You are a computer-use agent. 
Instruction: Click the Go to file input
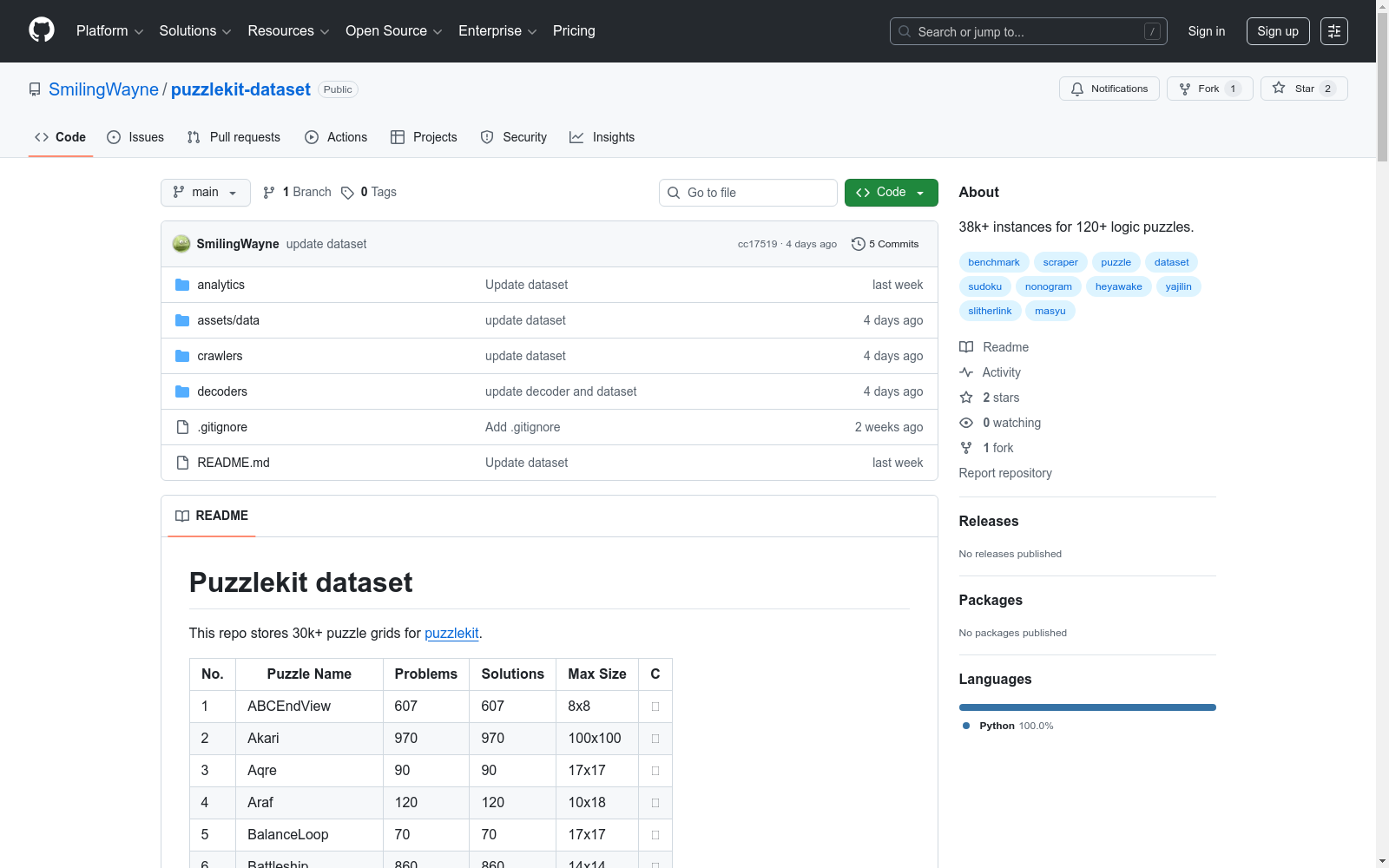tap(748, 193)
